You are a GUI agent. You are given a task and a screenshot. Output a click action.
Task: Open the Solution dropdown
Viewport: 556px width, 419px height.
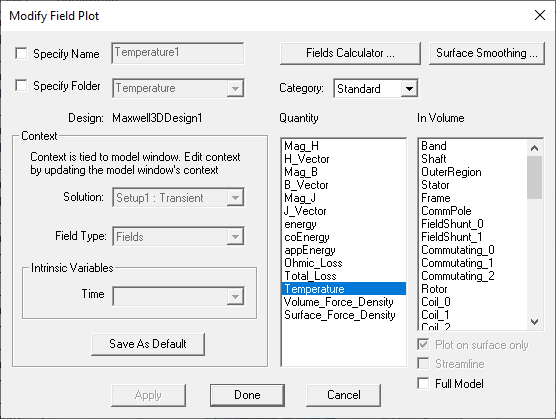235,197
